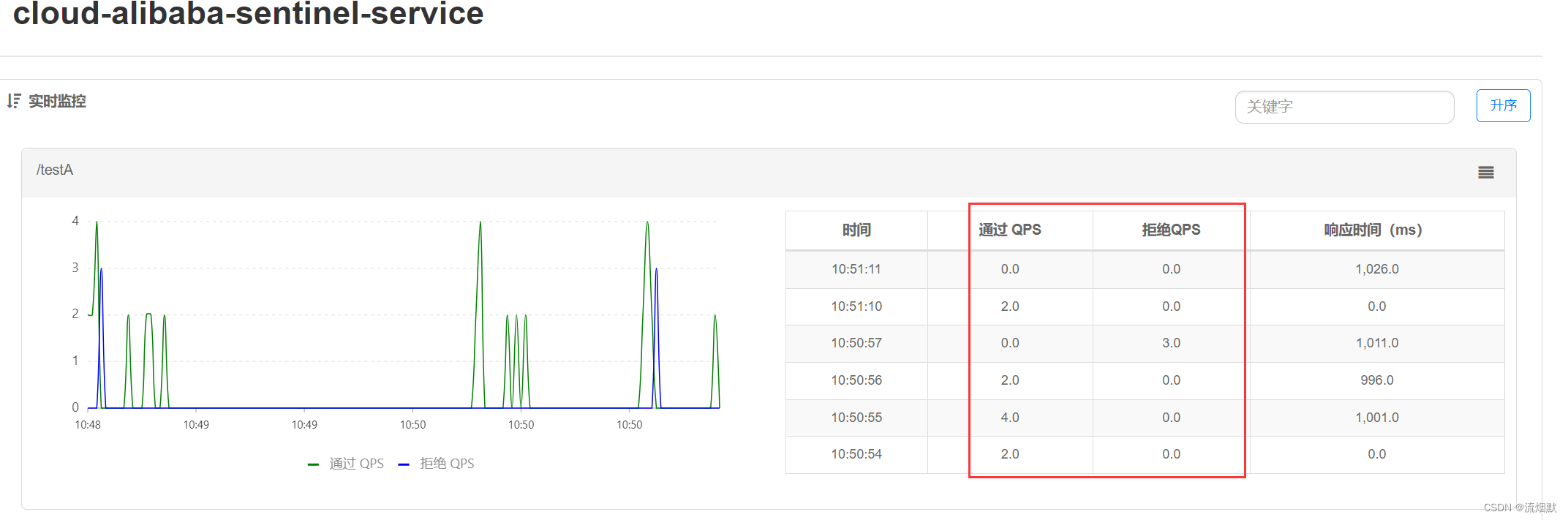Image resolution: width=1568 pixels, height=520 pixels.
Task: Click the 1,026.0 response time value
Action: [1377, 269]
